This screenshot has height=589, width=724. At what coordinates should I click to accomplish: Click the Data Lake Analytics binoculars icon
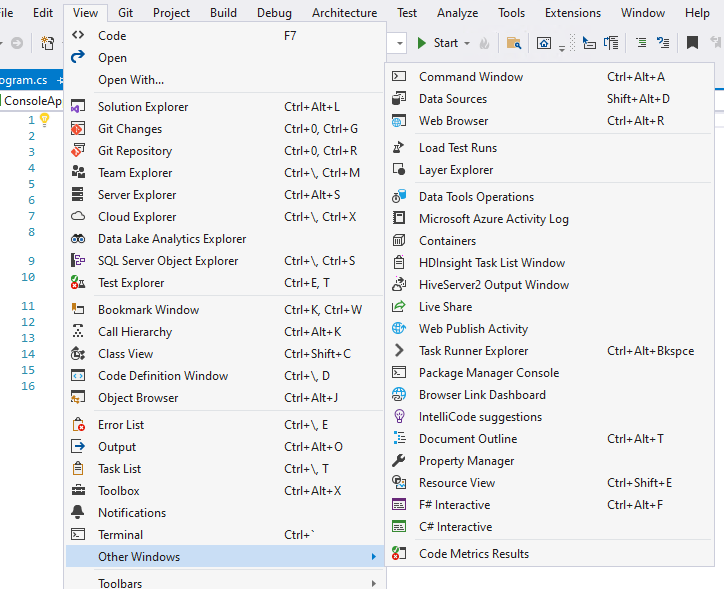click(x=78, y=239)
